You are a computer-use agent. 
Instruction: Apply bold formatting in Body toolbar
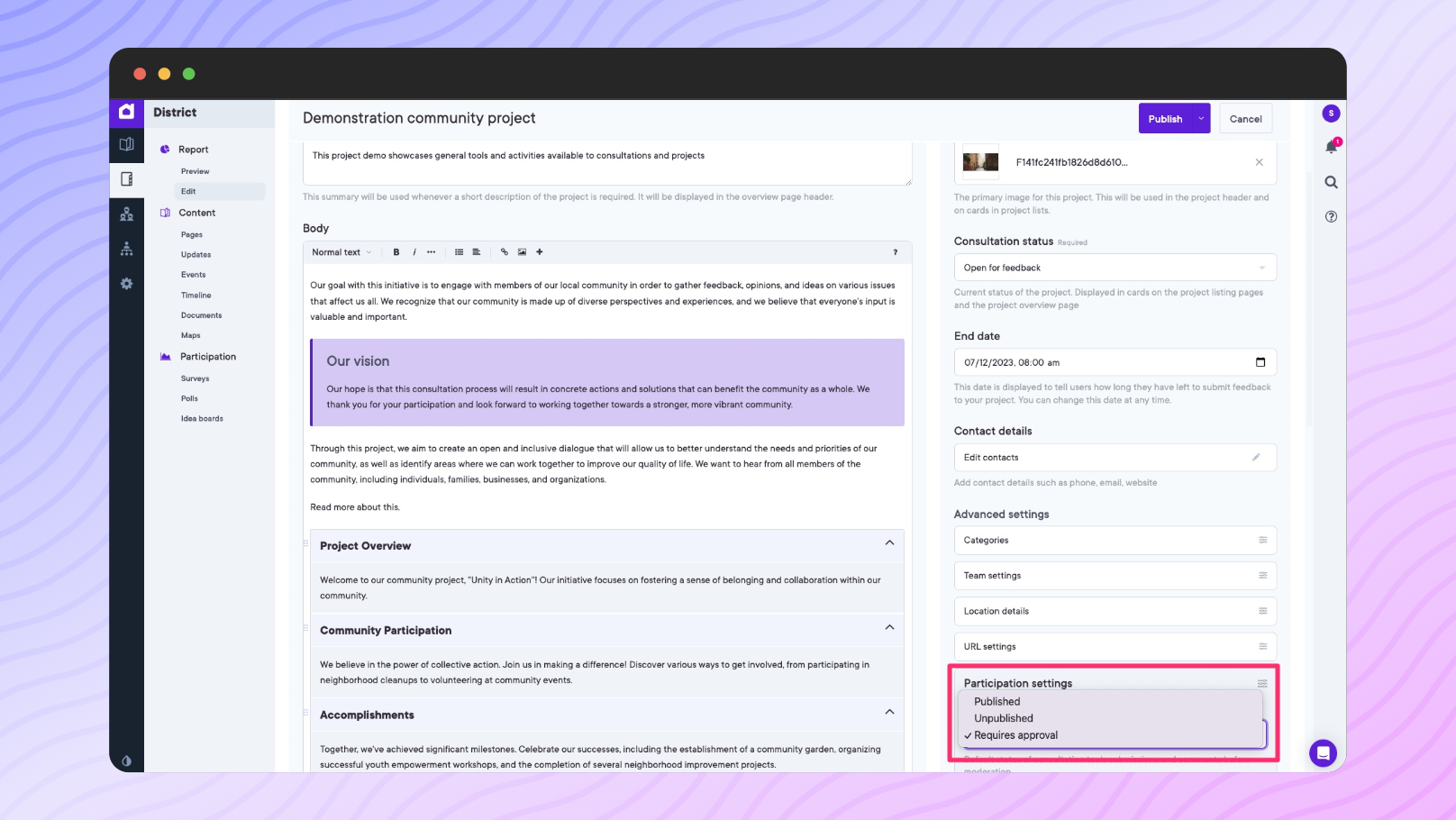[x=396, y=252]
